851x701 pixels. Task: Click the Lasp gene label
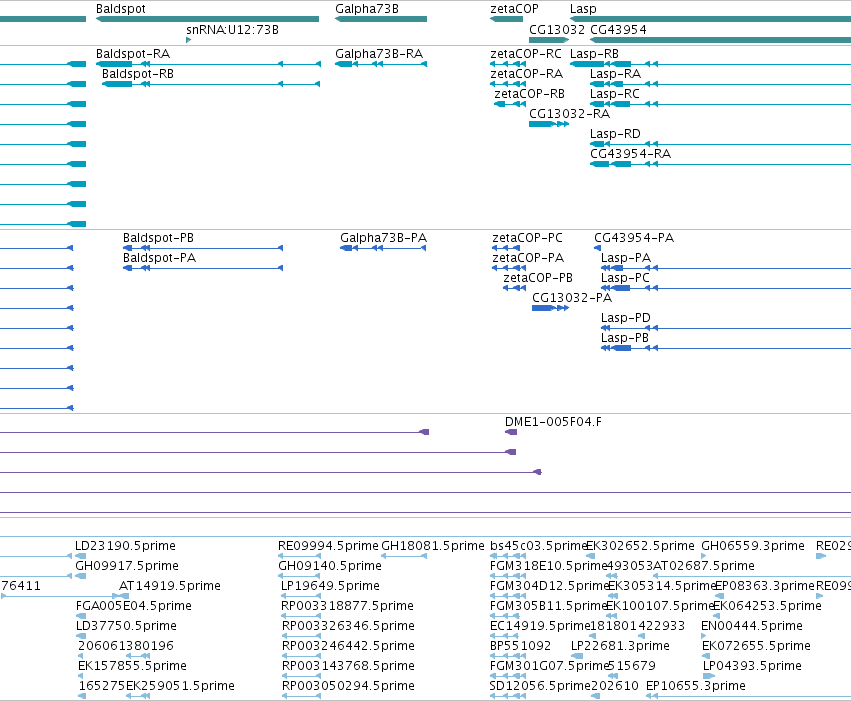pyautogui.click(x=583, y=9)
